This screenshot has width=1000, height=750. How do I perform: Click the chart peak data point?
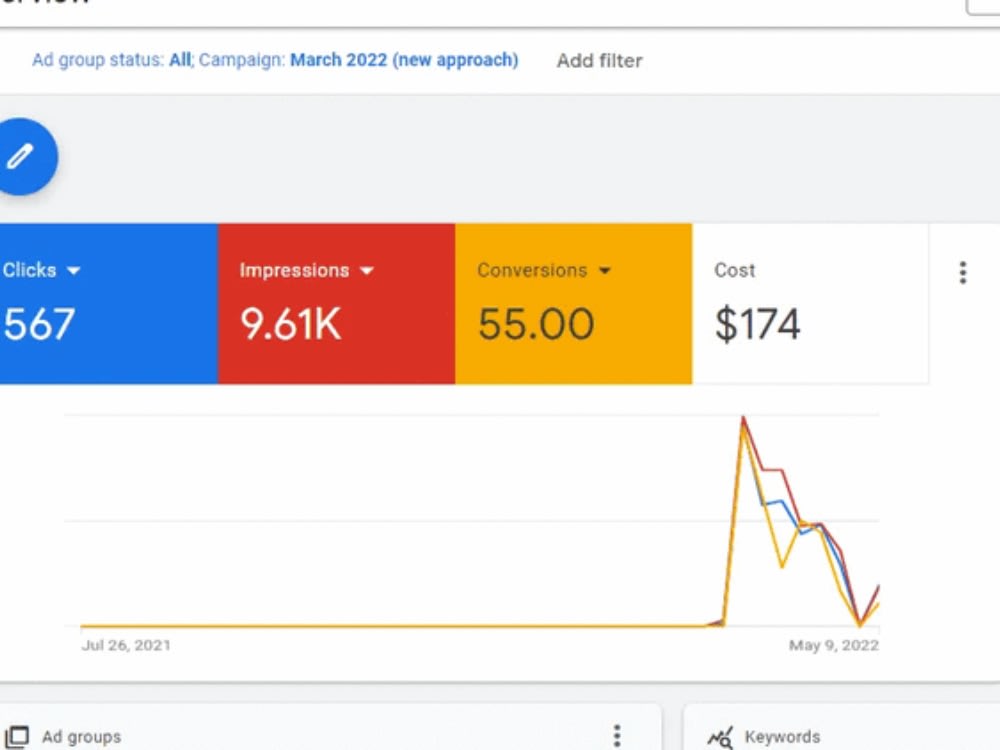[743, 418]
